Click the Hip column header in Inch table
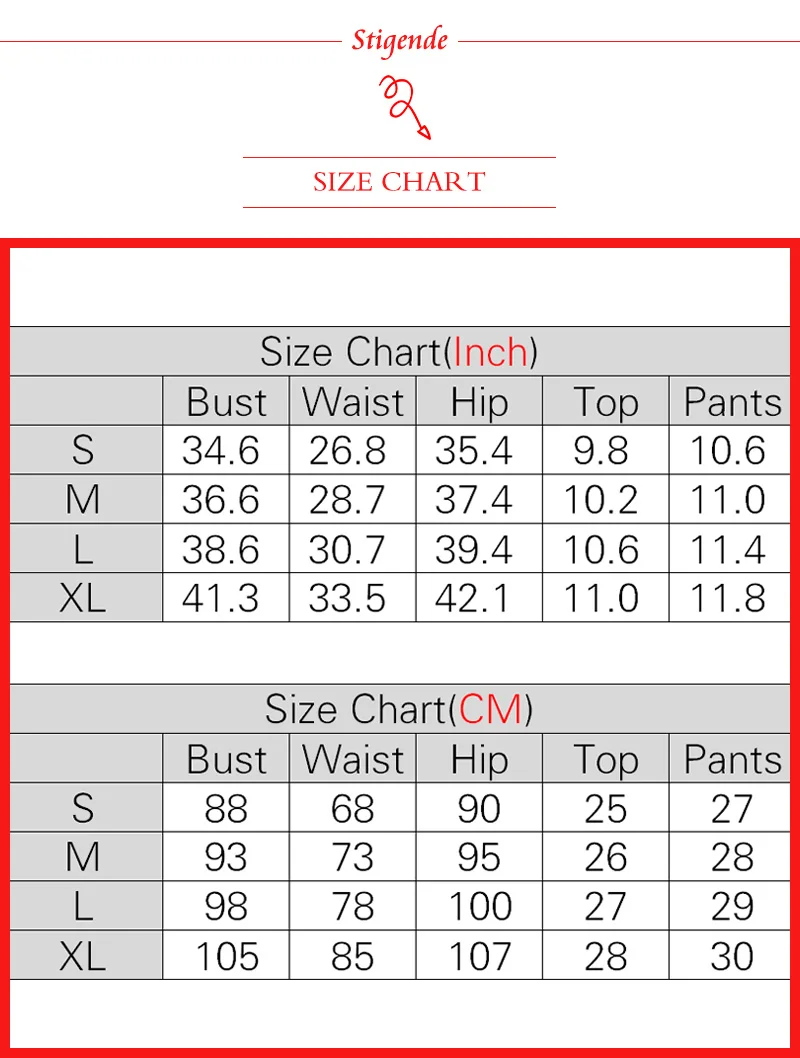 480,403
